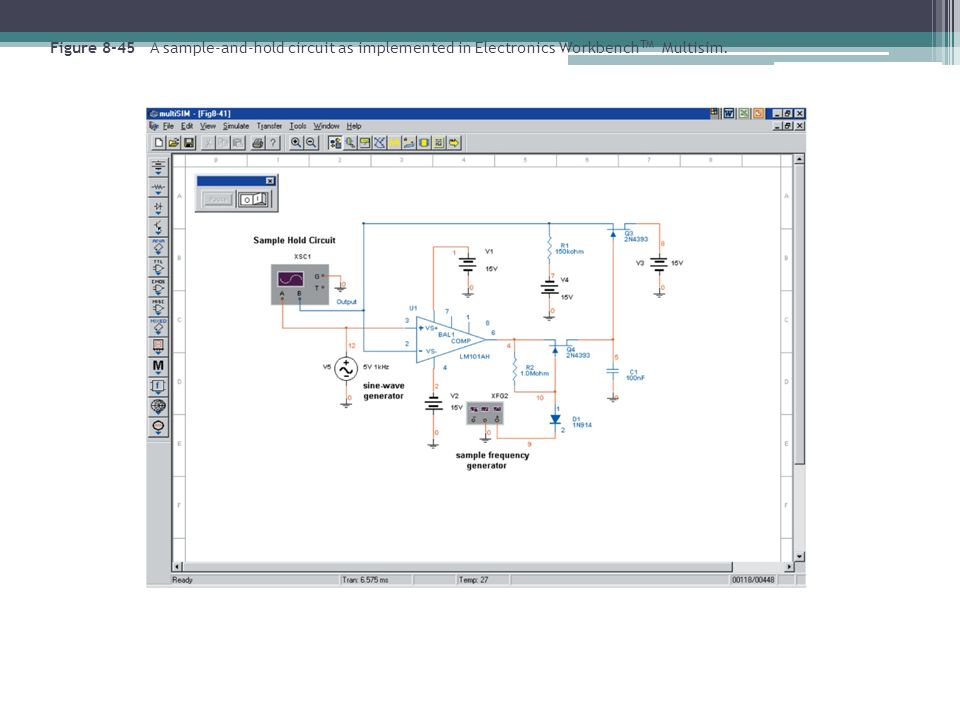960x720 pixels.
Task: Flip the O/I simulation power switch
Action: pyautogui.click(x=253, y=200)
